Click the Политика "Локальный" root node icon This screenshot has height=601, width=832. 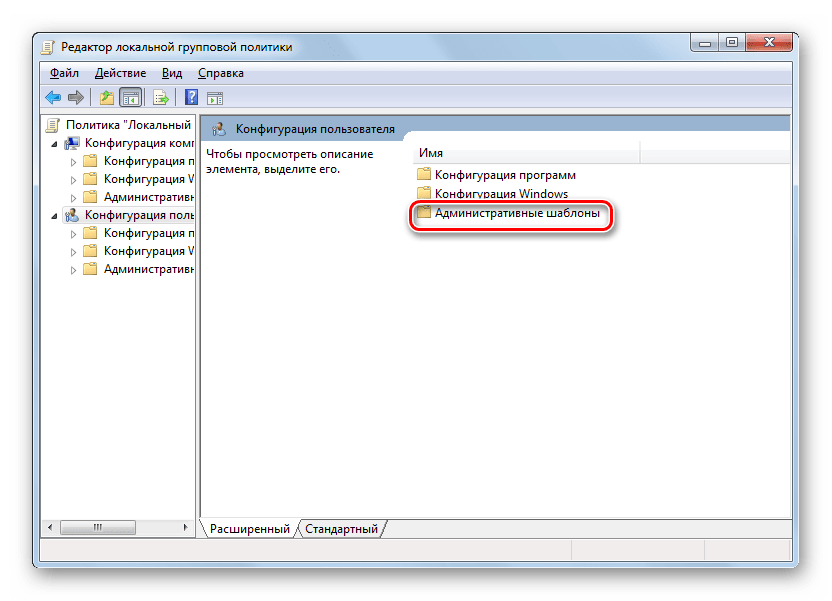click(x=53, y=125)
